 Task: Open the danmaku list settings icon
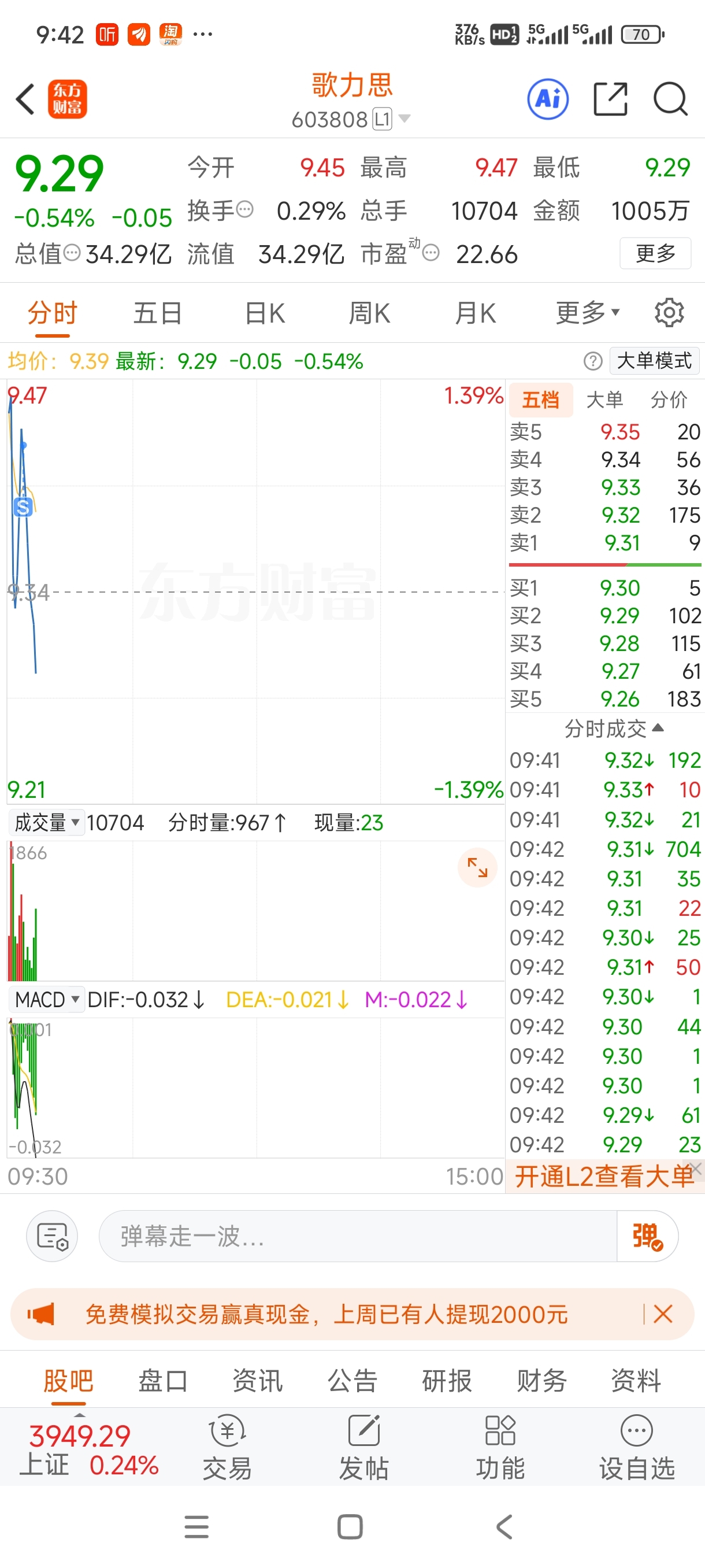(x=51, y=1236)
